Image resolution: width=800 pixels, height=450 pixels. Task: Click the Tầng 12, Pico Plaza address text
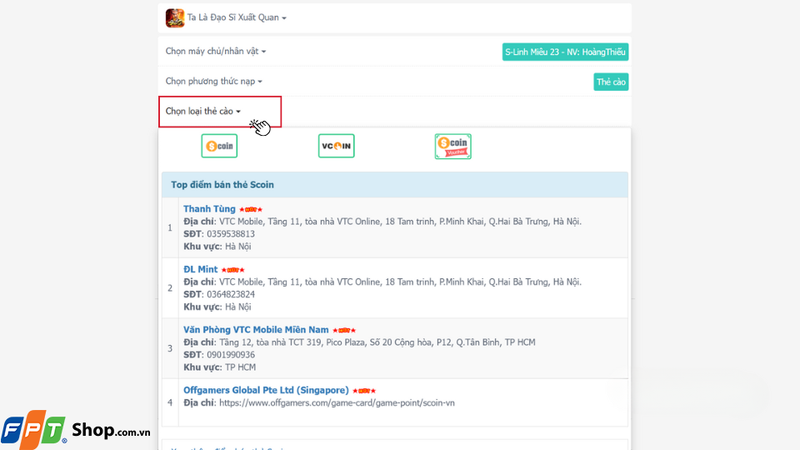377,342
